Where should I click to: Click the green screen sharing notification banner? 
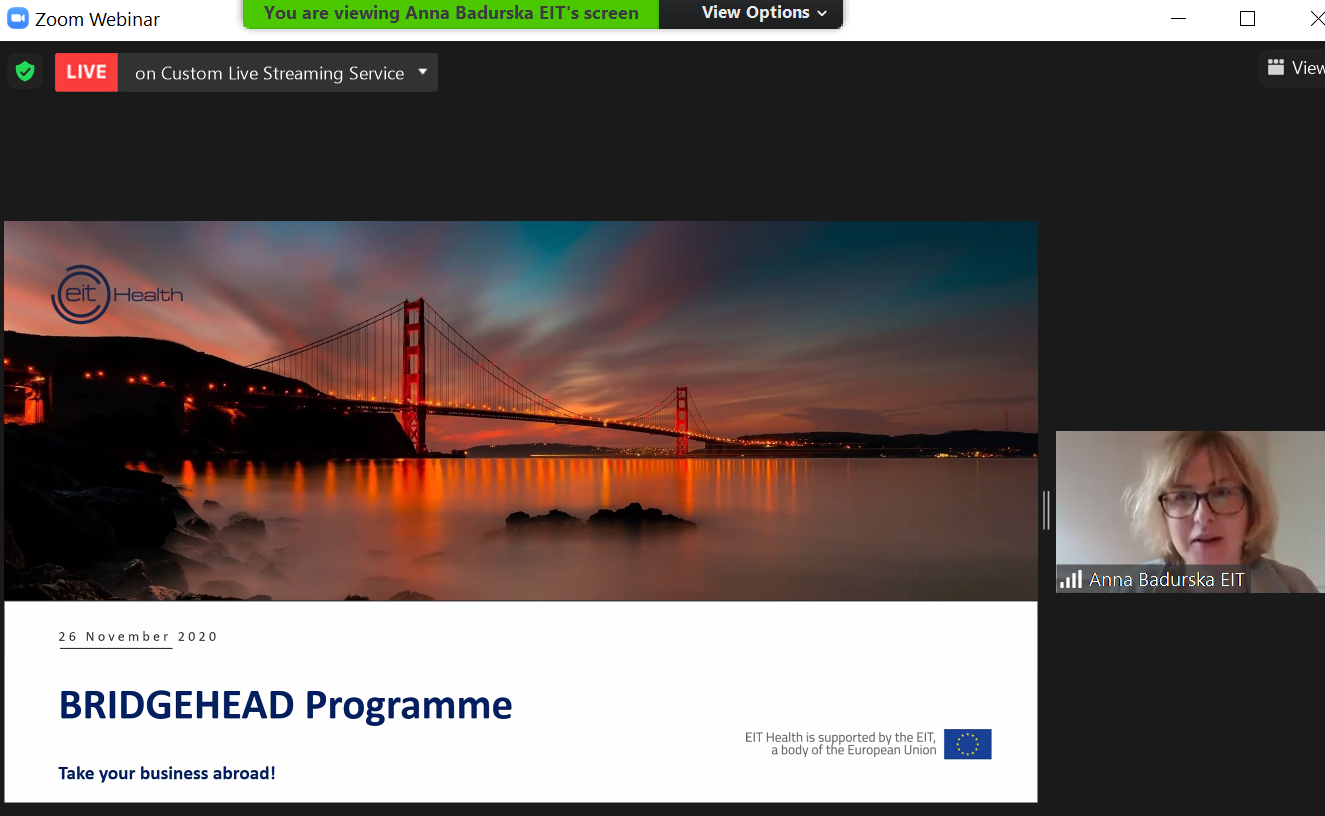451,13
